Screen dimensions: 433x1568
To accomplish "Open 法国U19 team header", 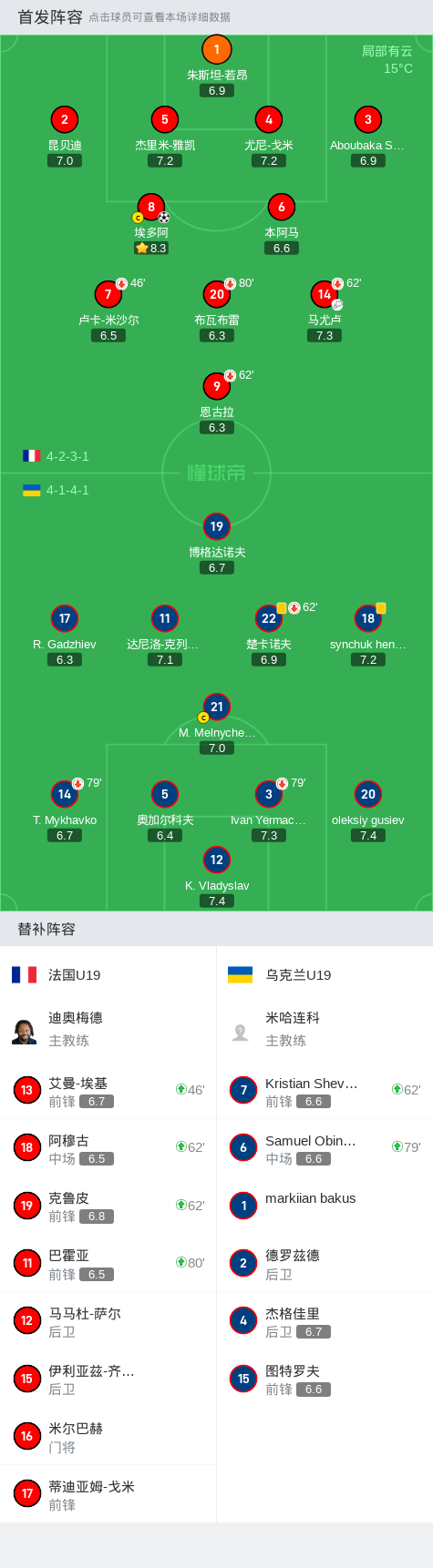I will [56, 974].
